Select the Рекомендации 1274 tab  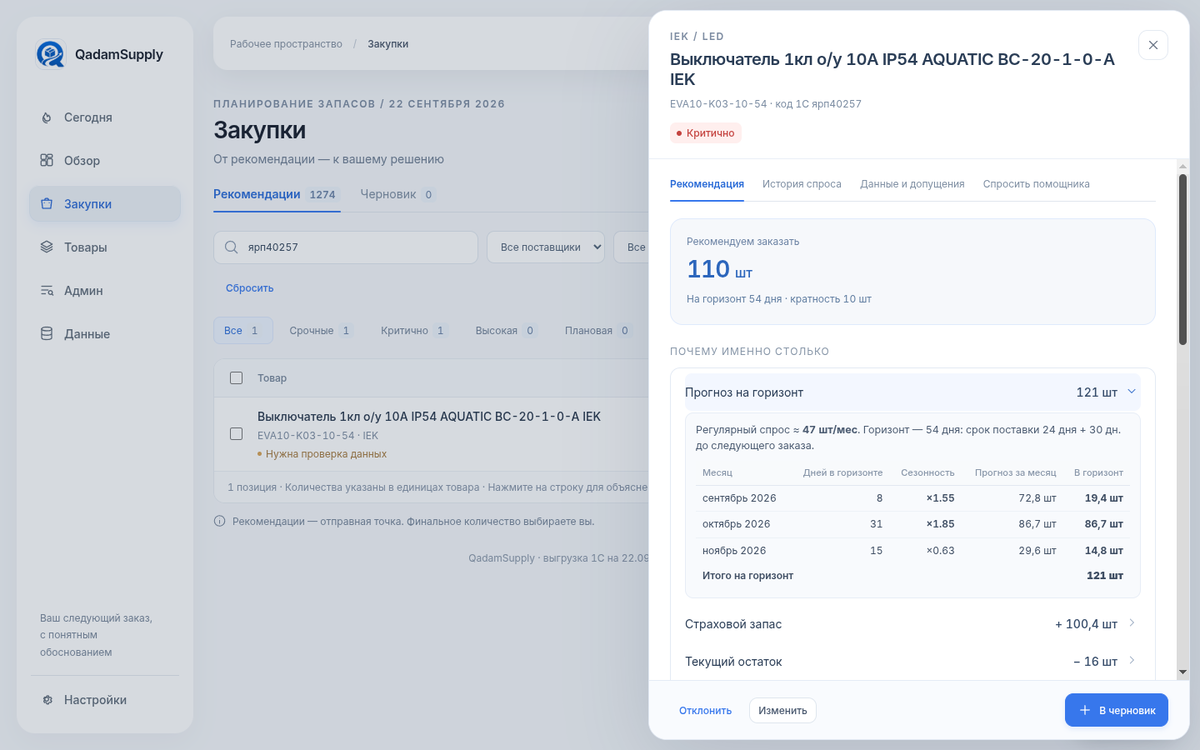pos(277,194)
